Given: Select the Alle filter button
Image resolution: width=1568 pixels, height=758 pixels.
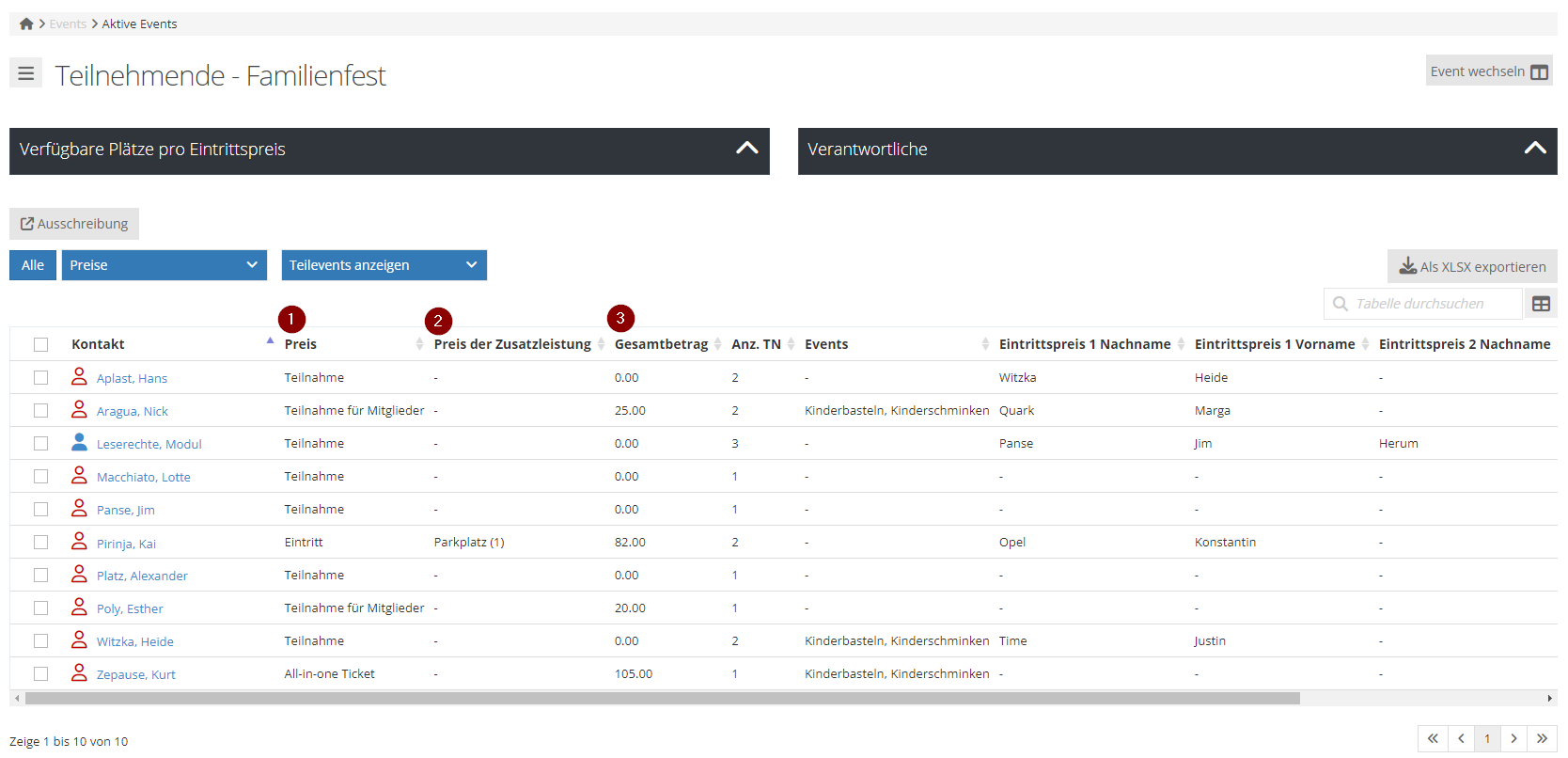Looking at the screenshot, I should (x=33, y=265).
